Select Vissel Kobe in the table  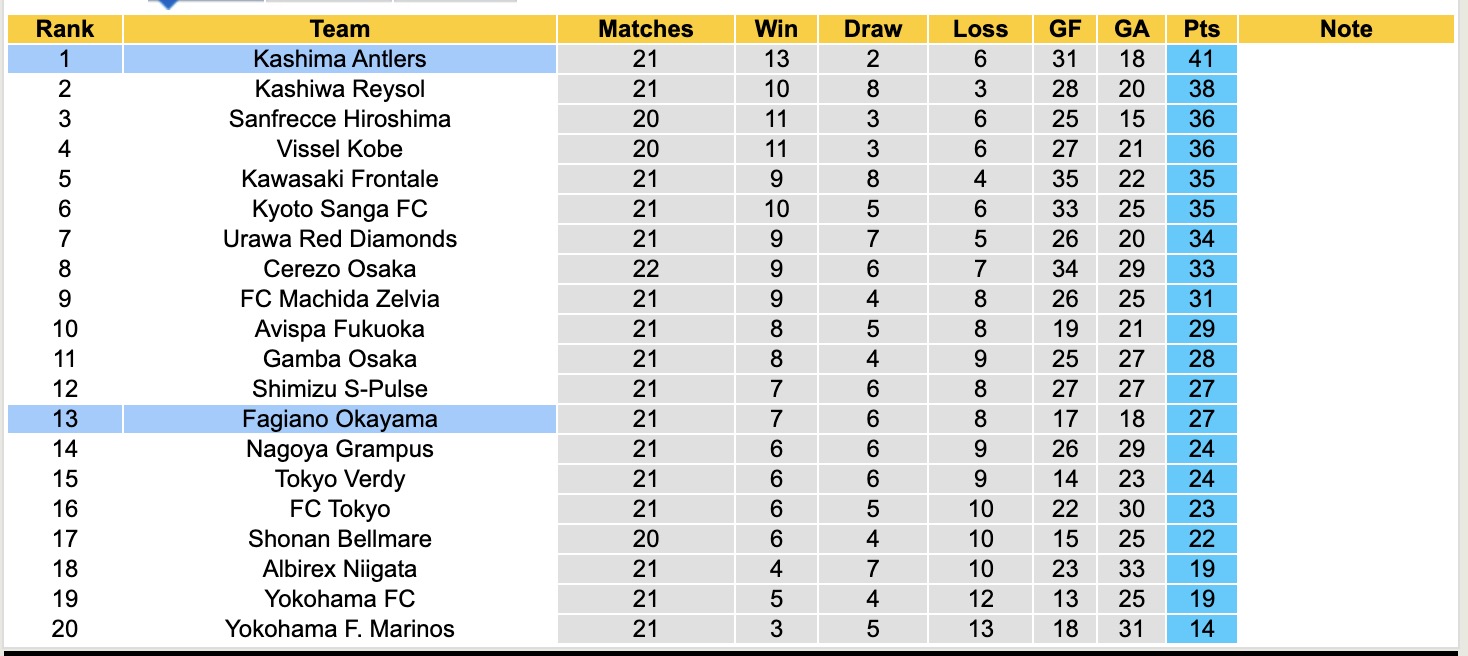pyautogui.click(x=340, y=149)
